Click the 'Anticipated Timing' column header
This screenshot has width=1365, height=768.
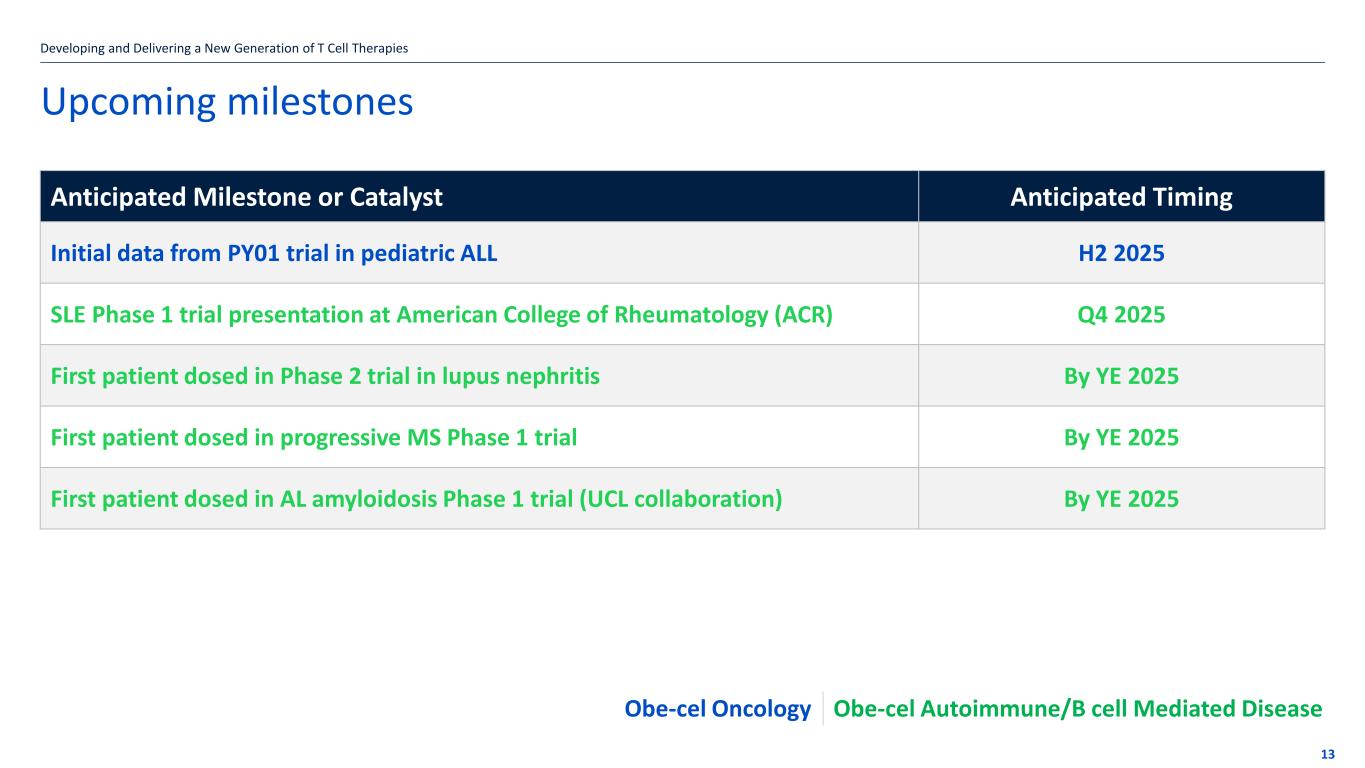(1121, 197)
